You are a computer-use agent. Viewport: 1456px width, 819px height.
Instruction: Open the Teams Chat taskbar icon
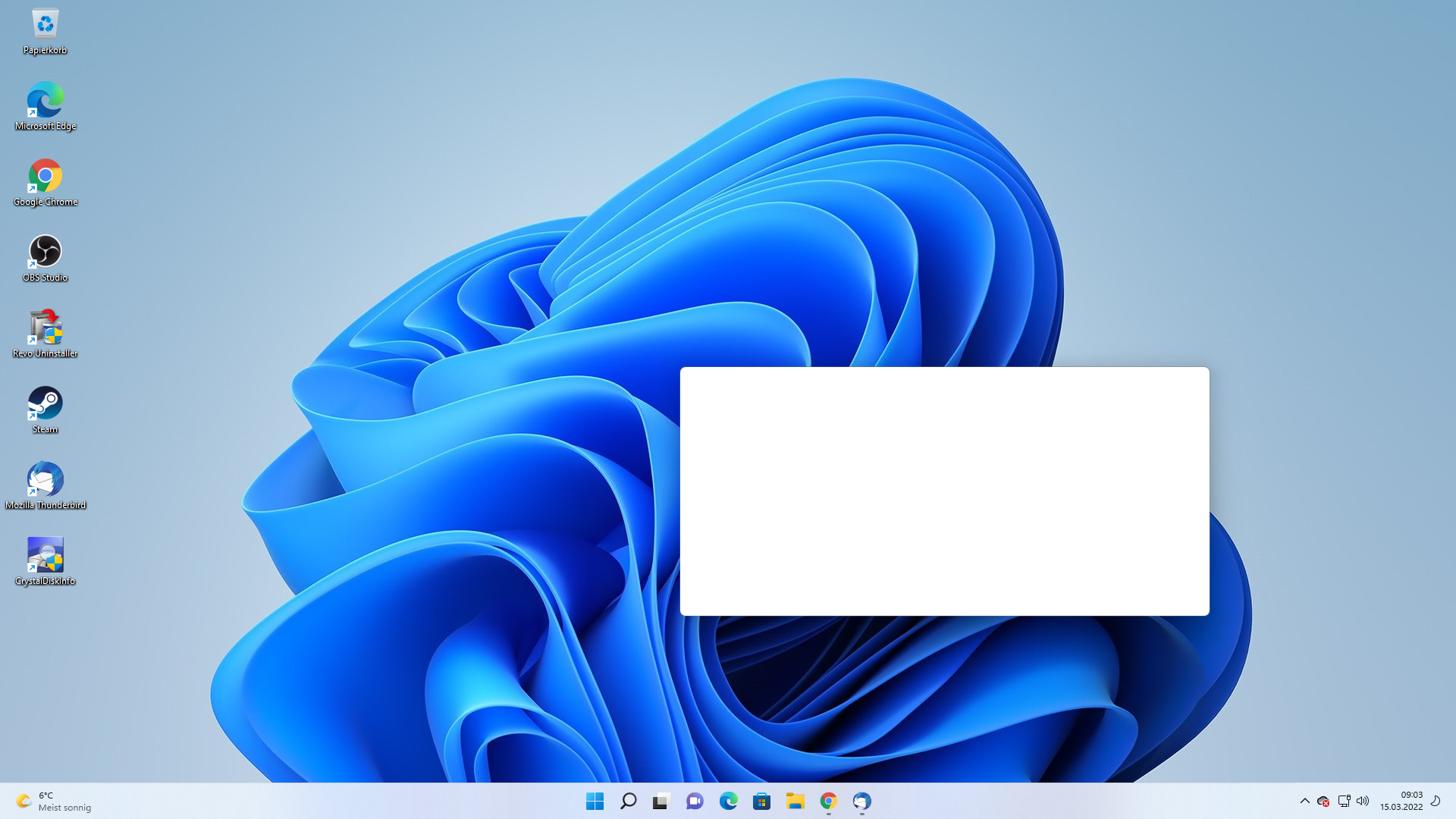[x=695, y=801]
